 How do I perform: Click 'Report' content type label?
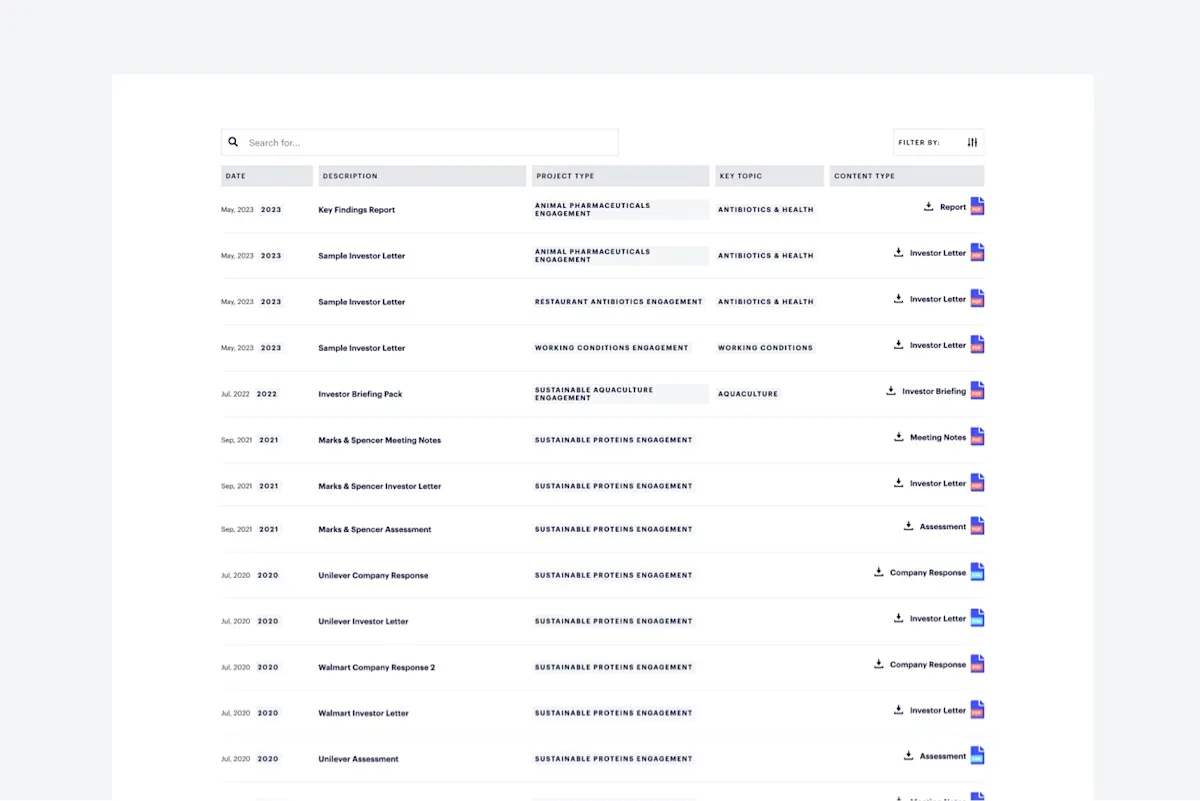(953, 207)
